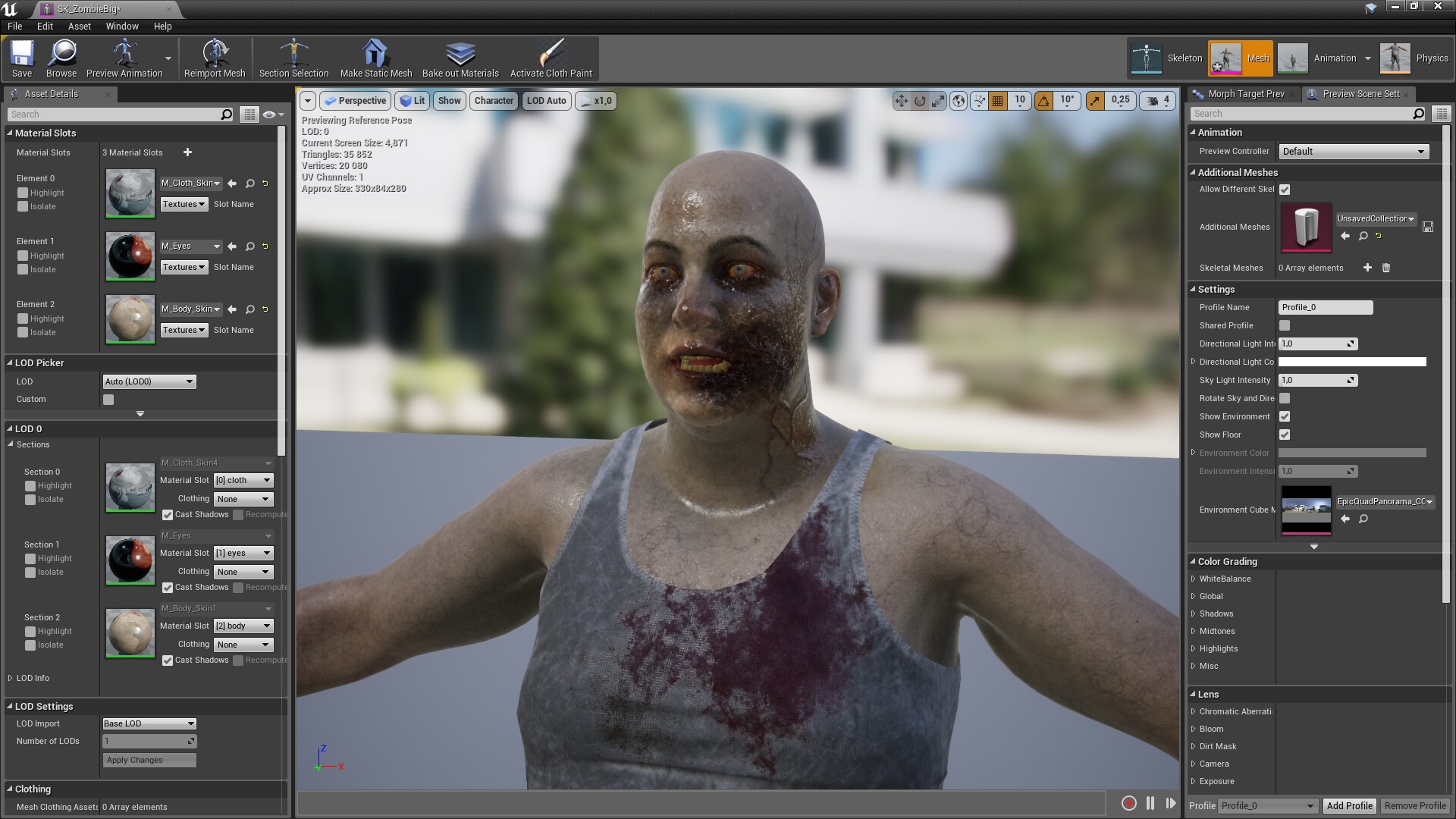Activate the Cloth Paint tool
Viewport: 1456px width, 819px height.
click(x=551, y=54)
